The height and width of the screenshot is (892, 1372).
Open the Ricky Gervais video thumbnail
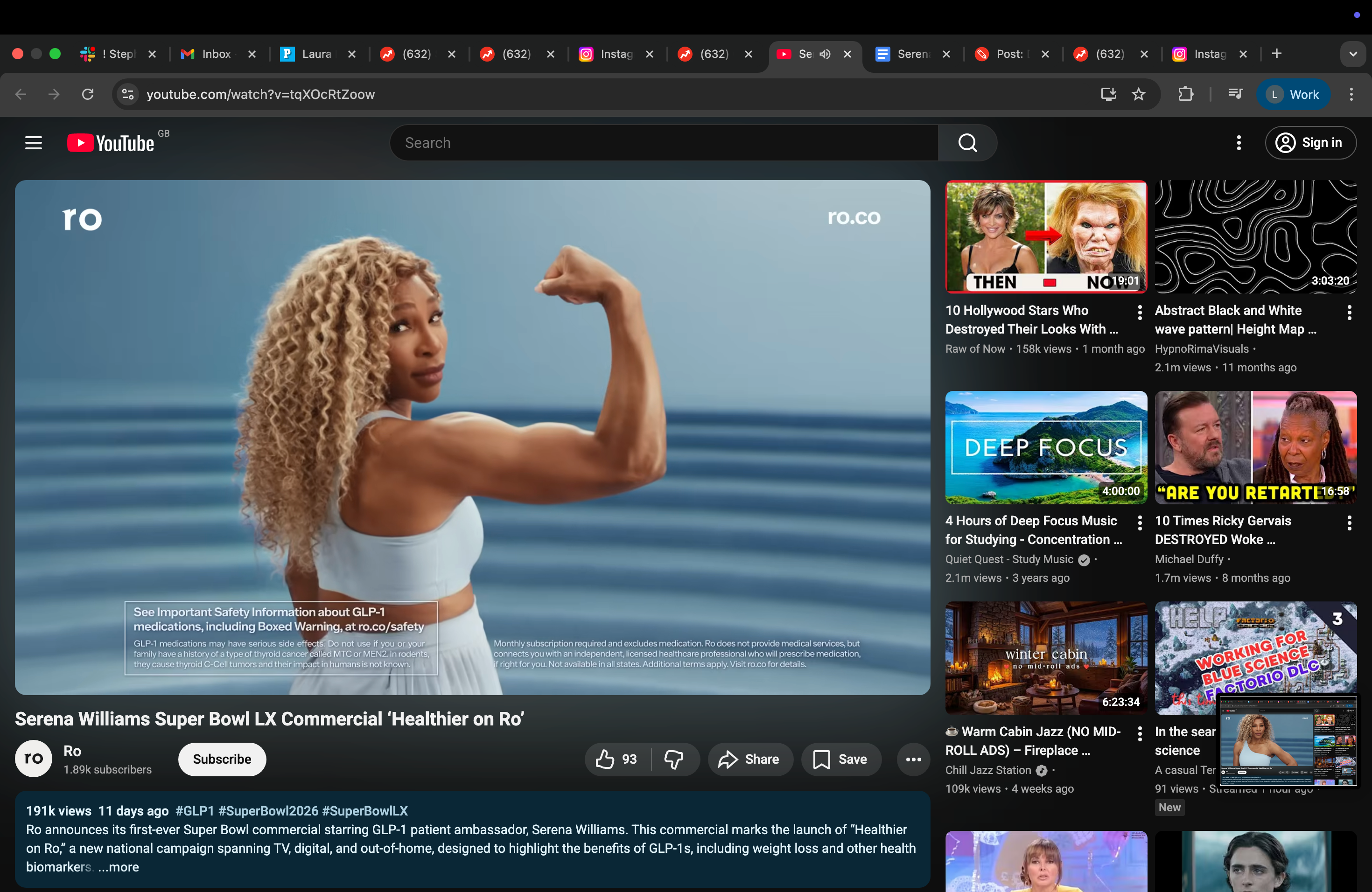coord(1255,447)
